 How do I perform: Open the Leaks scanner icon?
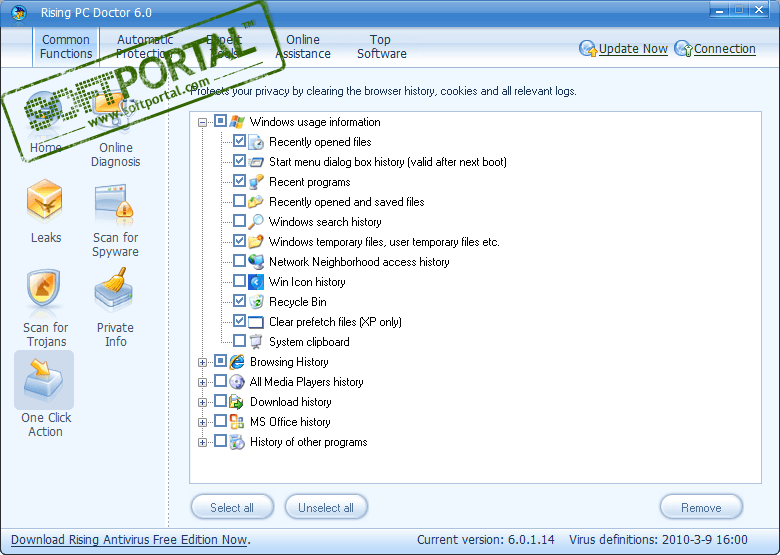(x=45, y=200)
